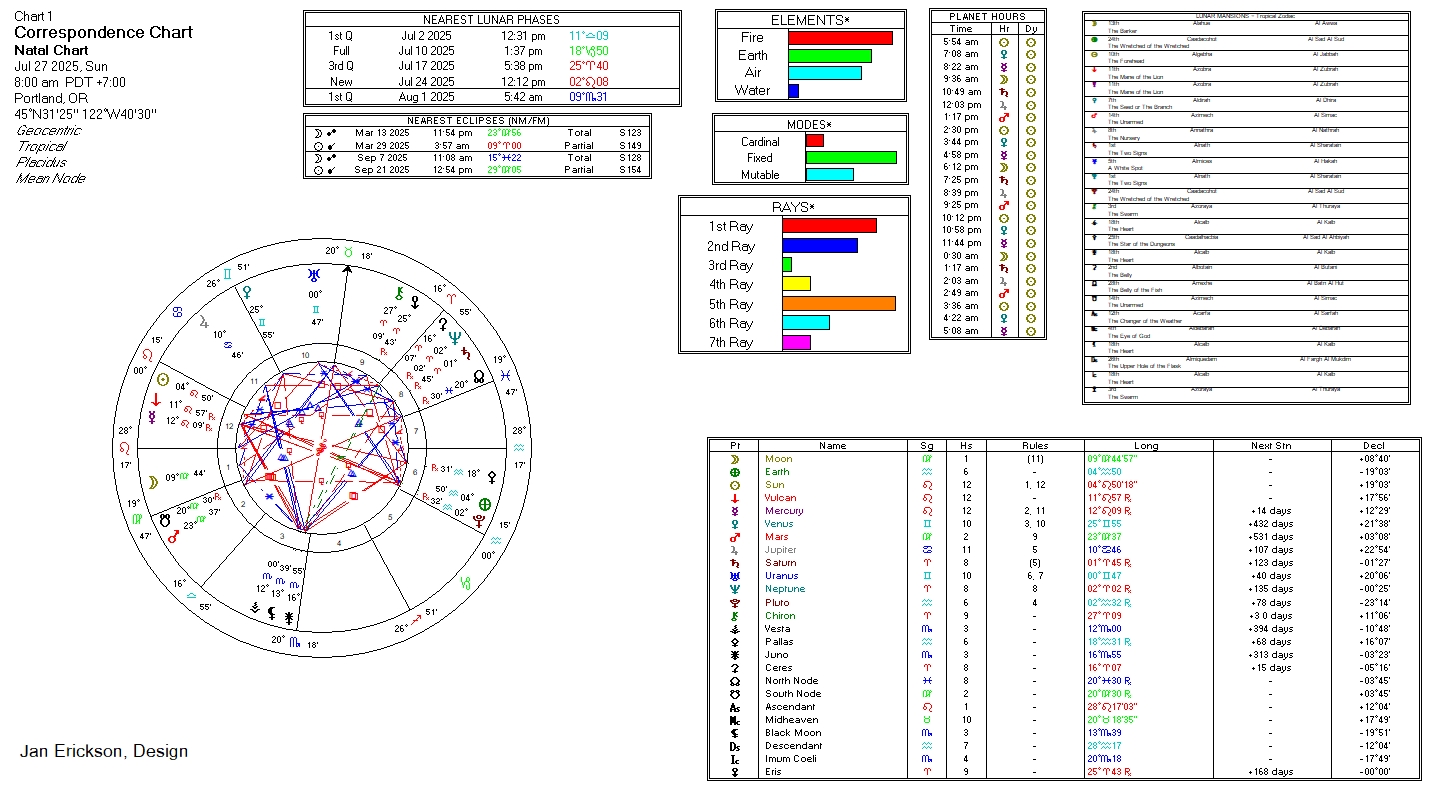
Task: Click the Ascendant symbol in the planet table
Action: pos(735,706)
